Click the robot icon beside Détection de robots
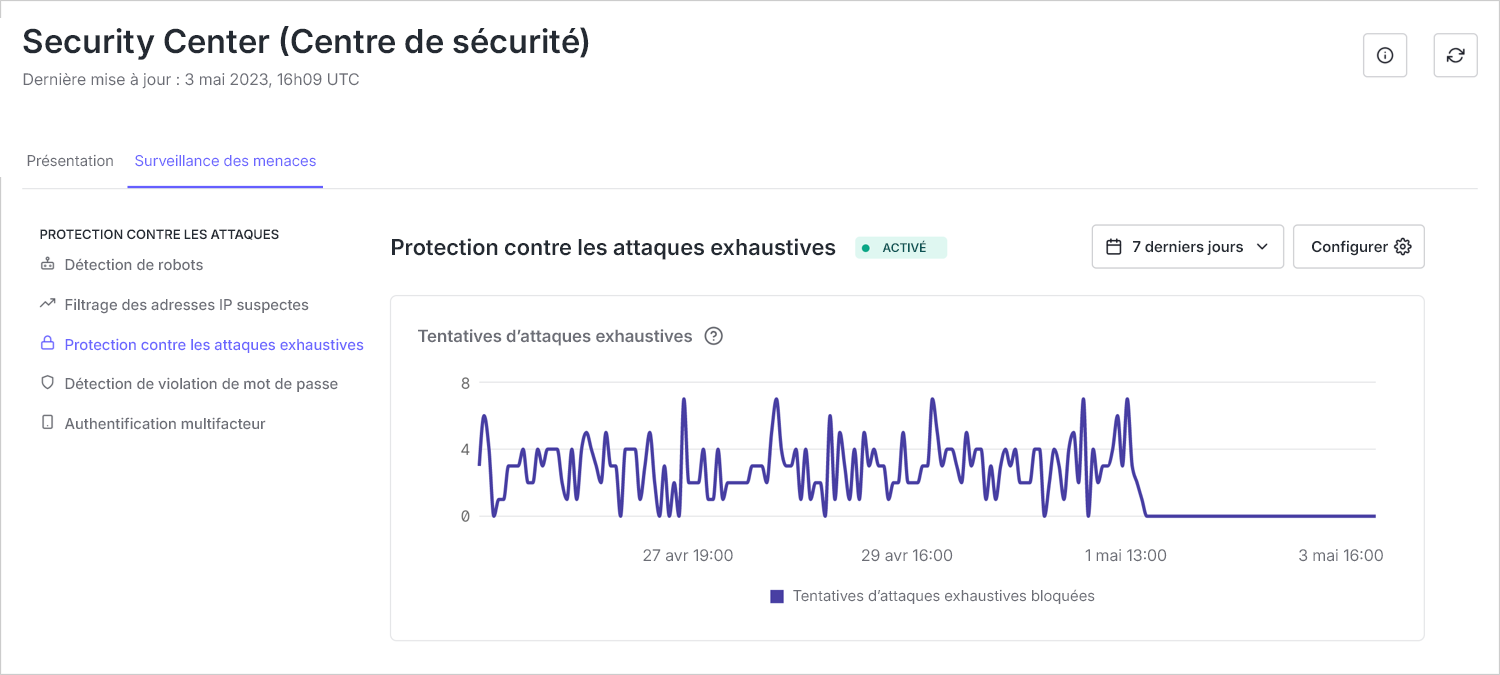 click(47, 265)
